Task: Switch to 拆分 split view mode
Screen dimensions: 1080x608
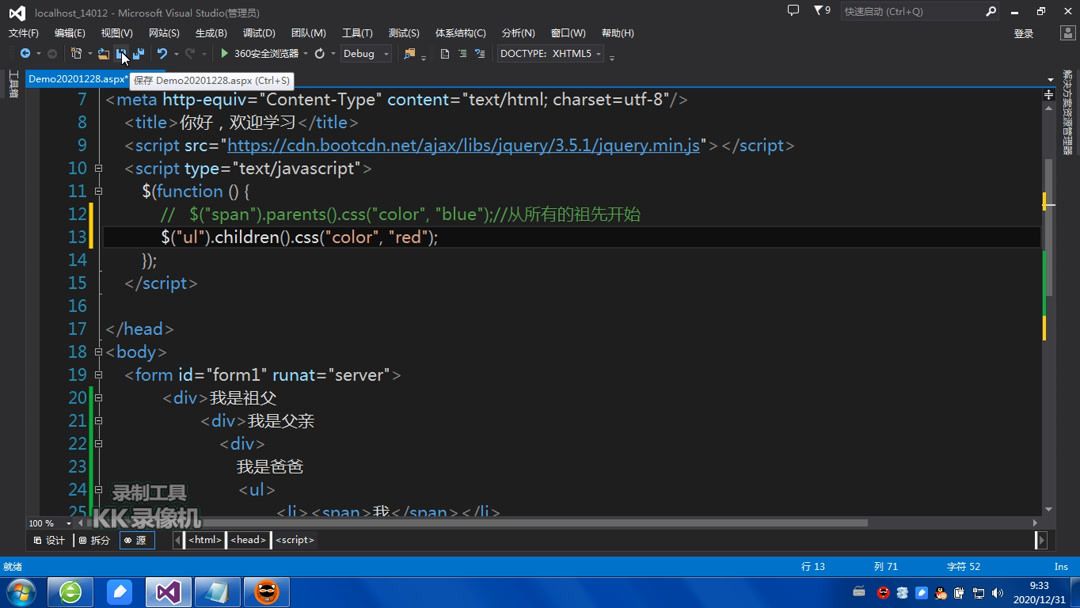Action: pos(95,540)
